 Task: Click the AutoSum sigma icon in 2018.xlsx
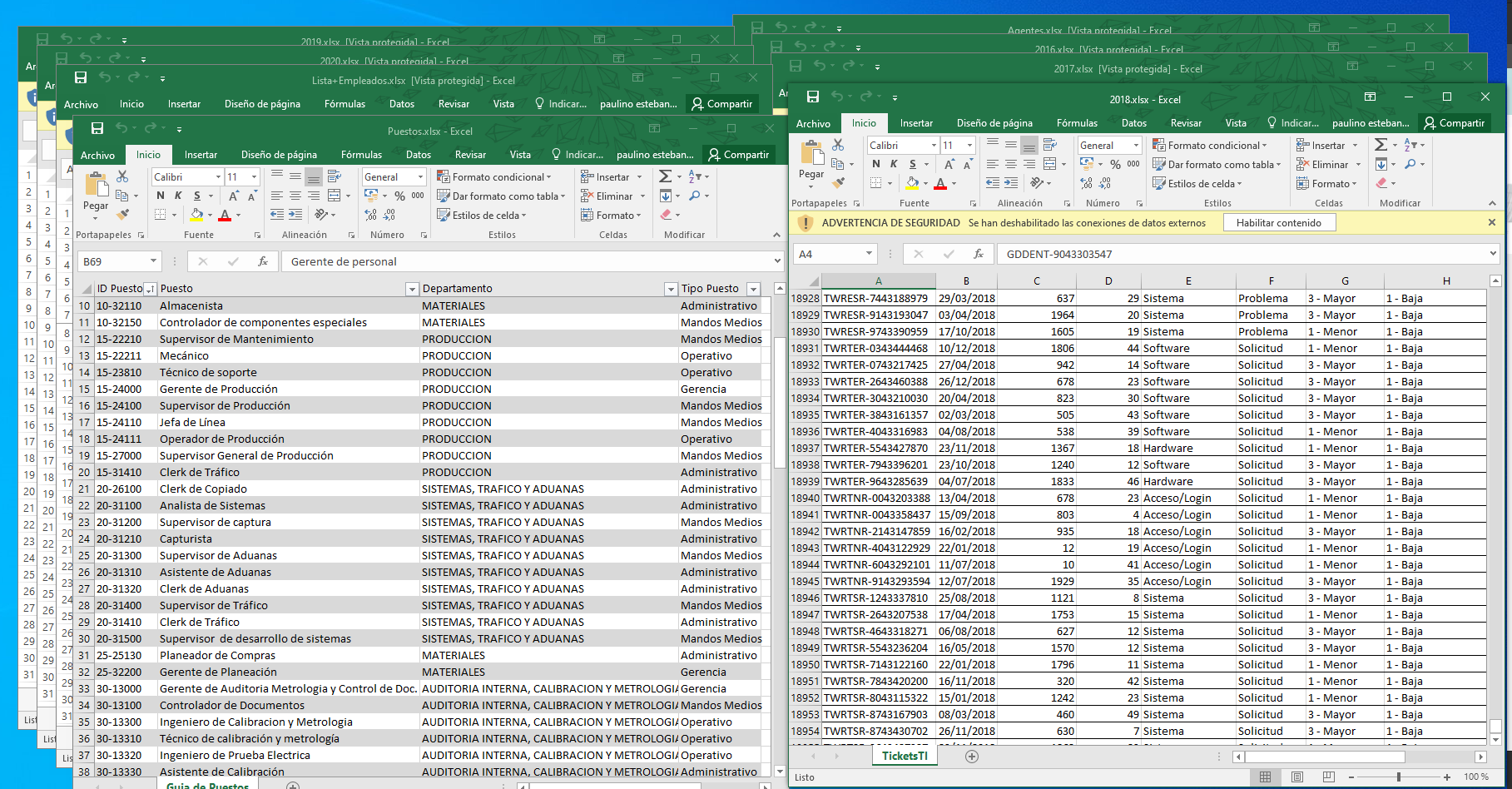(1381, 145)
